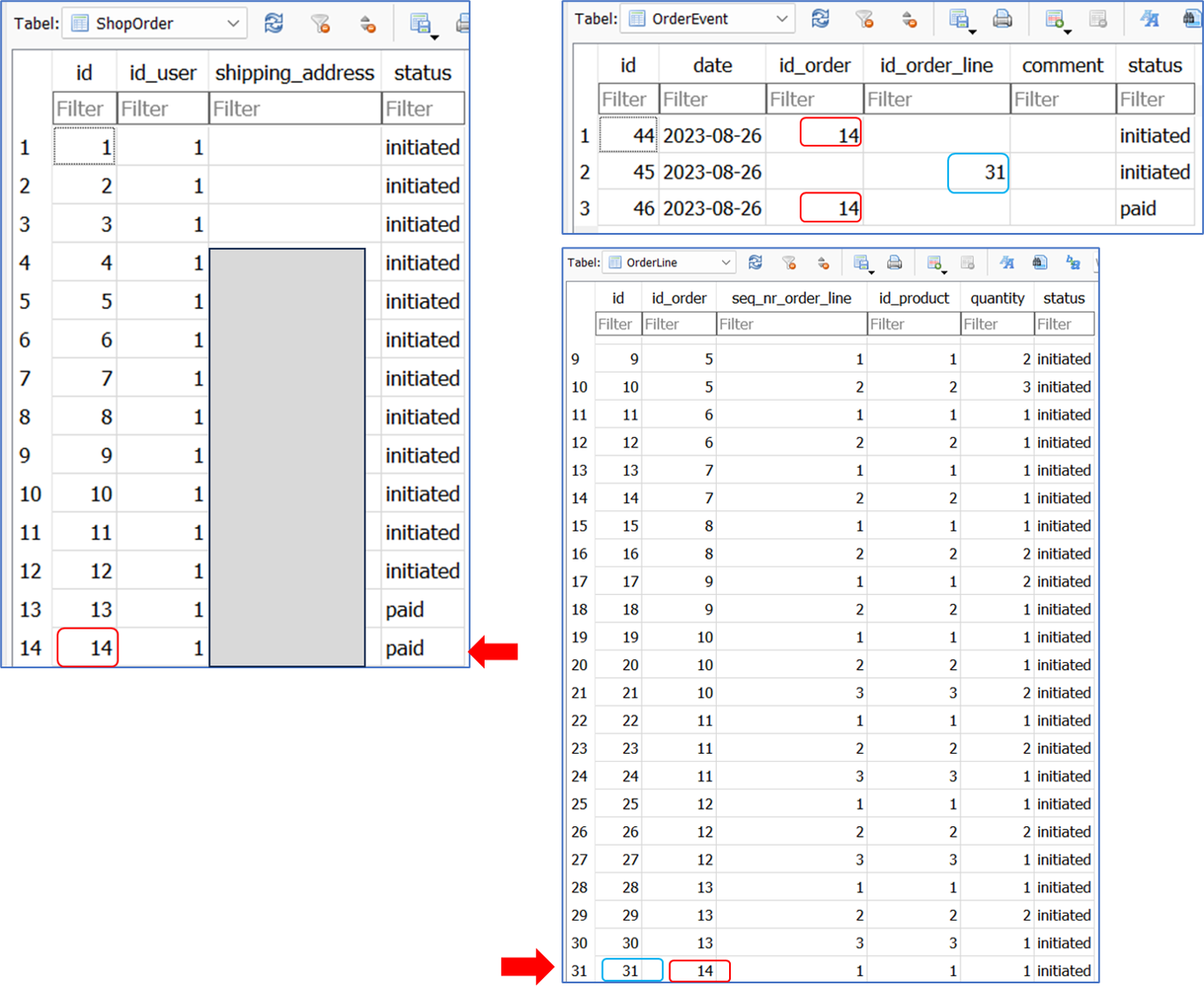Select the 'paid' status cell in ShopOrder row 13
This screenshot has width=1204, height=986.
tap(423, 610)
